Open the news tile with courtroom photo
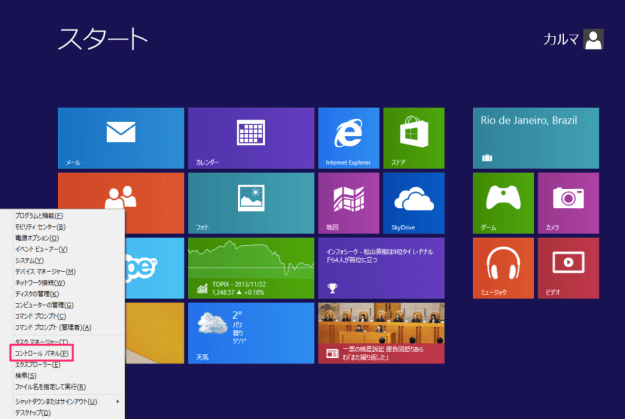The image size is (625, 419). click(381, 333)
